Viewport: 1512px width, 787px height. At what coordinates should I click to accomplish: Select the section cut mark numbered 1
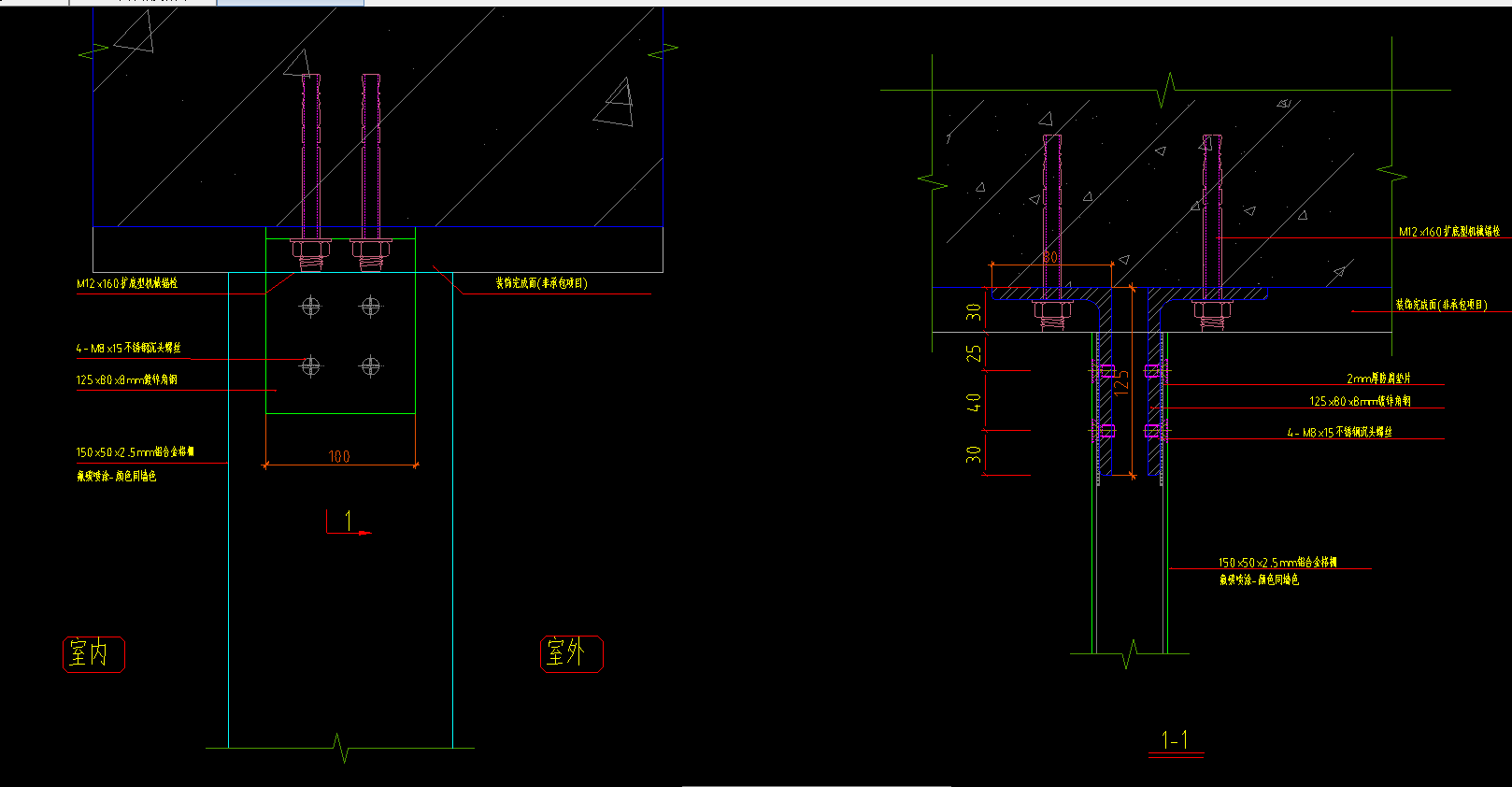[x=348, y=522]
